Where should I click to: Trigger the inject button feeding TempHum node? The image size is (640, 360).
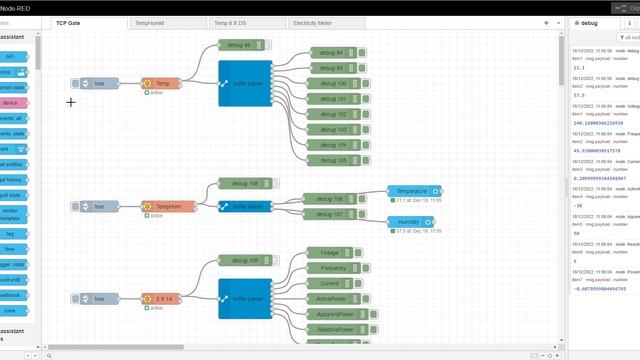pyautogui.click(x=75, y=207)
